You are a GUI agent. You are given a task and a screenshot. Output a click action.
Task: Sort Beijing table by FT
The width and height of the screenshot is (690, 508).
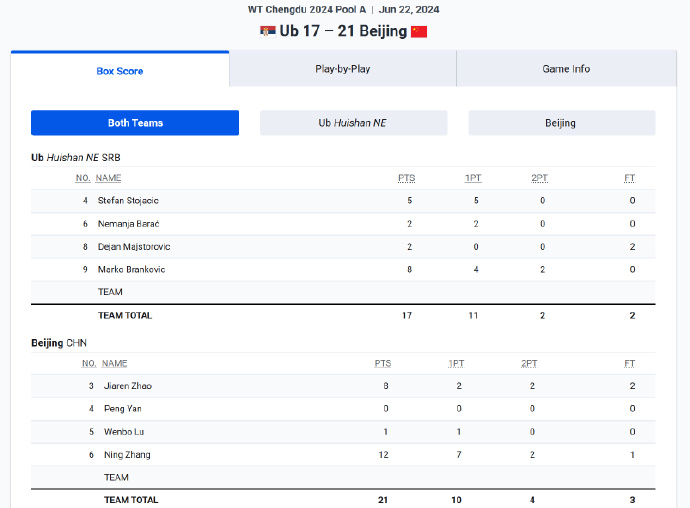[x=630, y=363]
